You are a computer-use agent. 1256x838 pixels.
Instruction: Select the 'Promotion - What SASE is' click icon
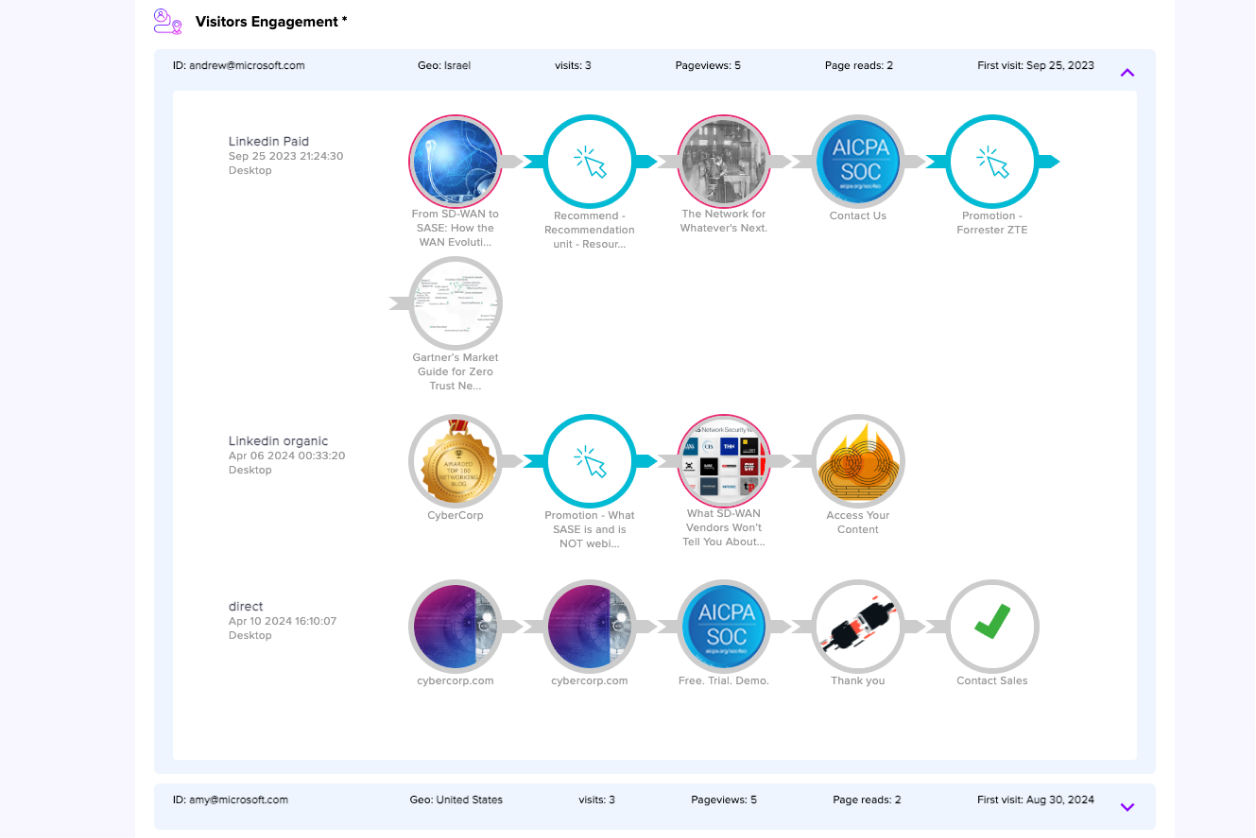[590, 461]
